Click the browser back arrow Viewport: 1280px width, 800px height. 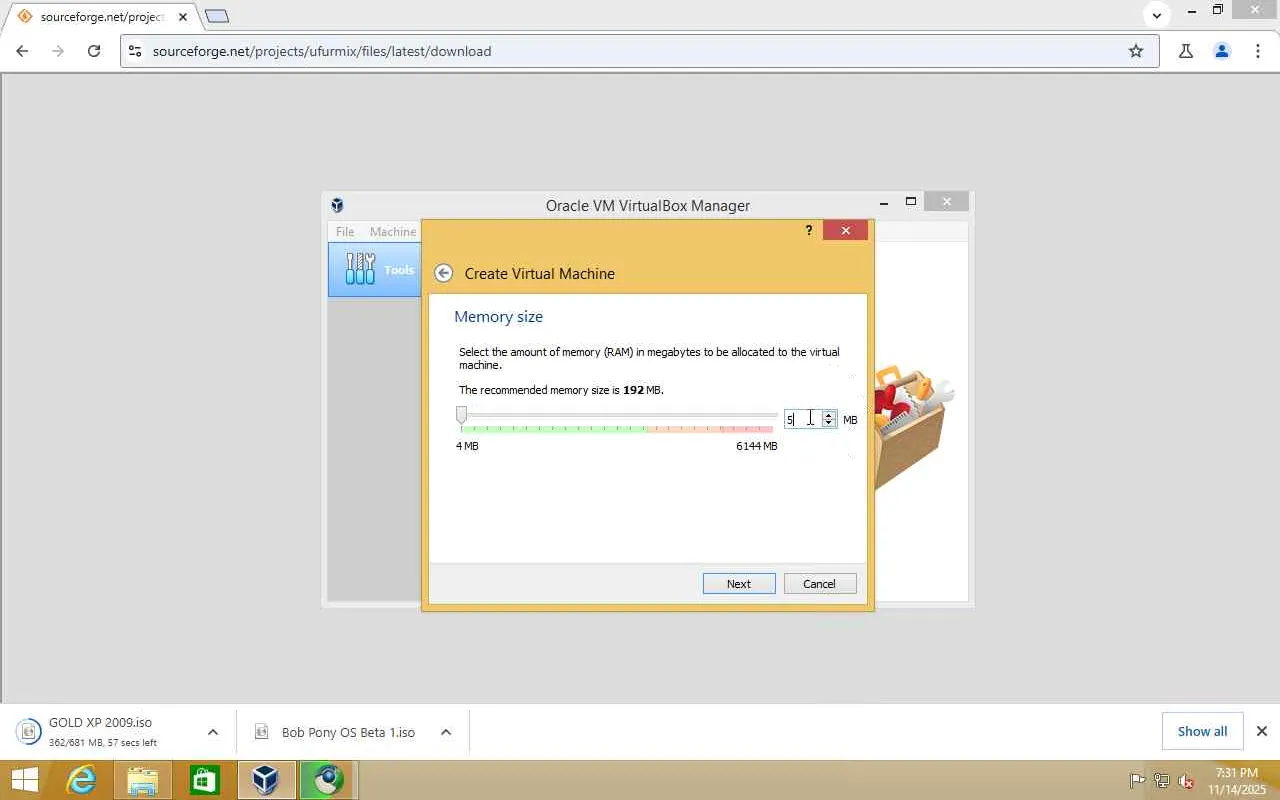click(22, 51)
